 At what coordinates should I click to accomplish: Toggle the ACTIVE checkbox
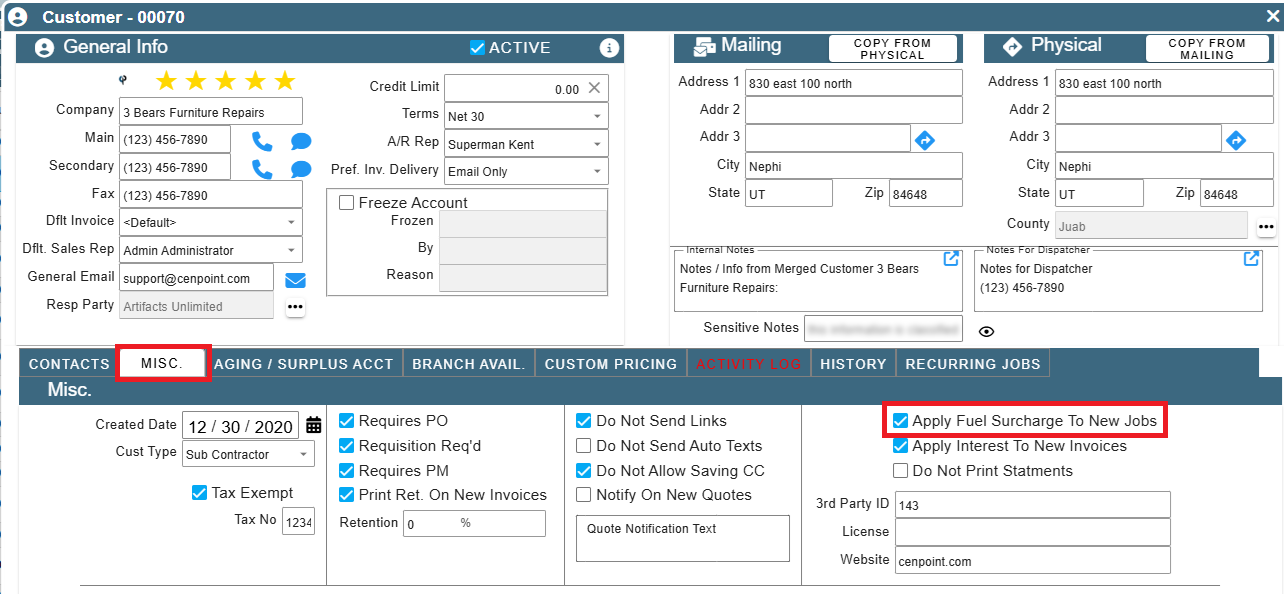[477, 47]
